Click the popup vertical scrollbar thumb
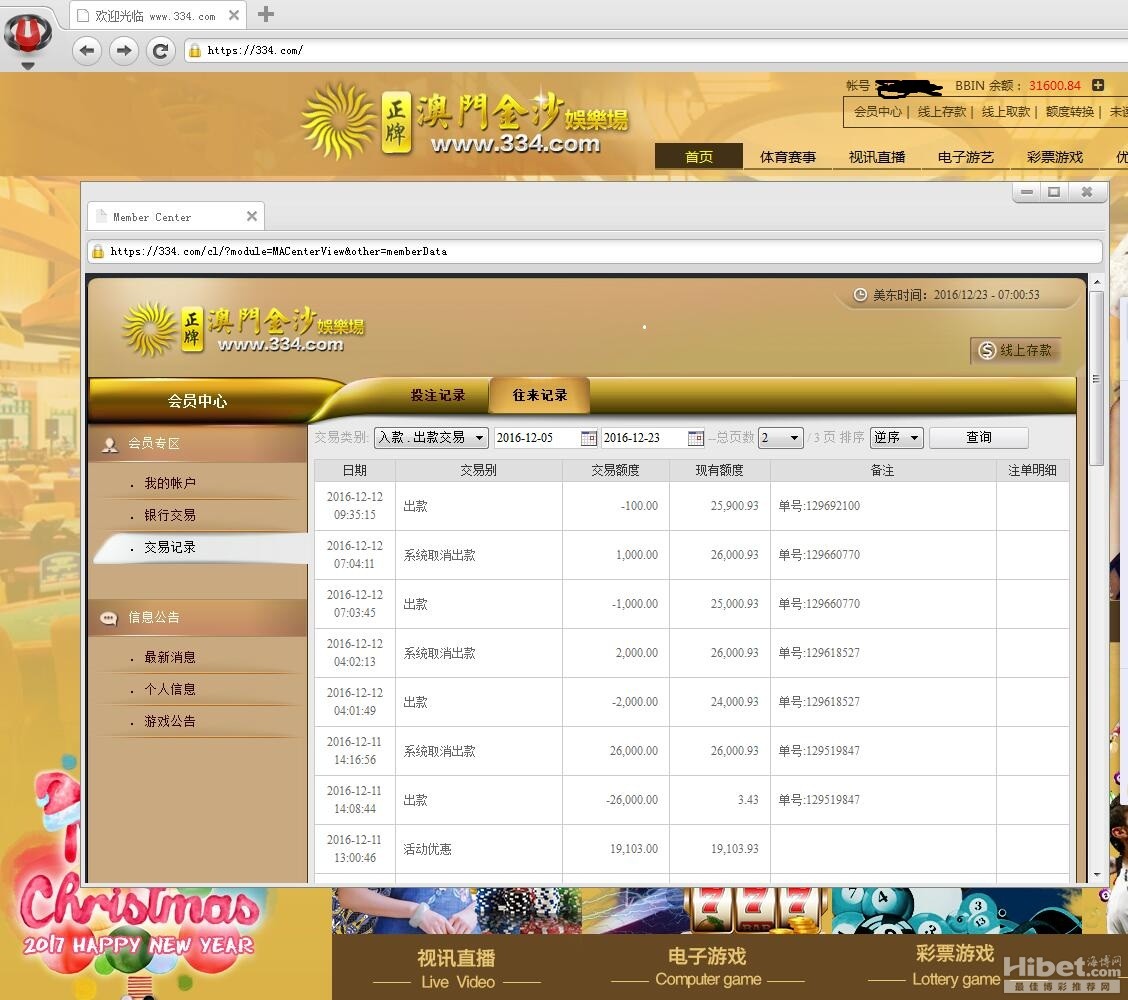 pyautogui.click(x=1096, y=380)
